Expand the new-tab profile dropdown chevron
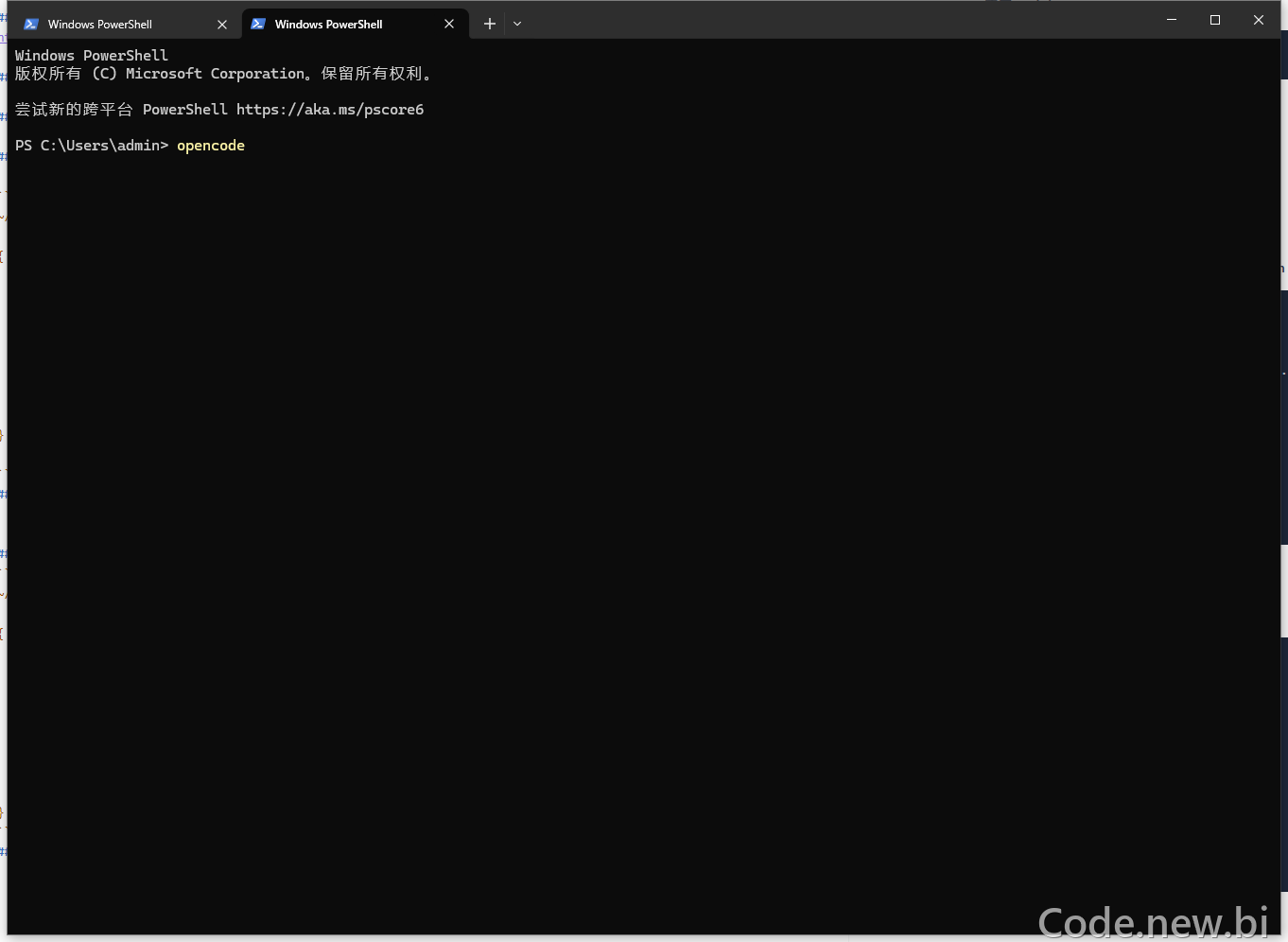 pos(517,24)
